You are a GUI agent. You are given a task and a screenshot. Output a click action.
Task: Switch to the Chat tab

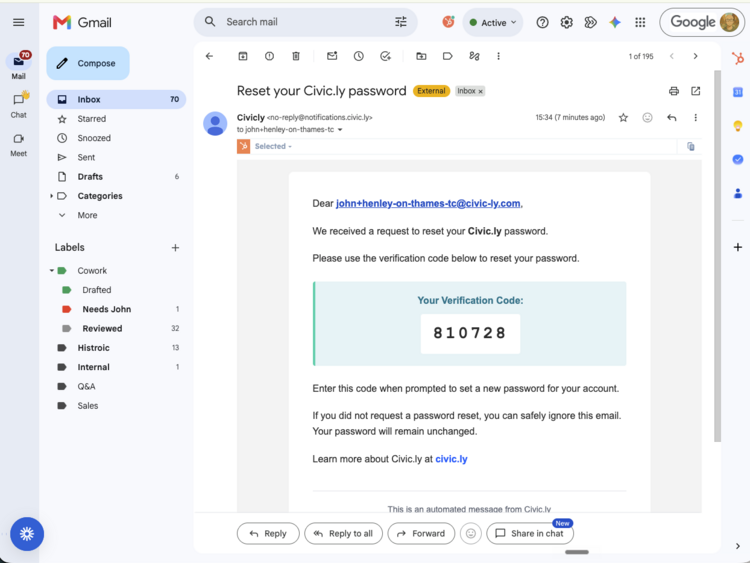point(19,105)
